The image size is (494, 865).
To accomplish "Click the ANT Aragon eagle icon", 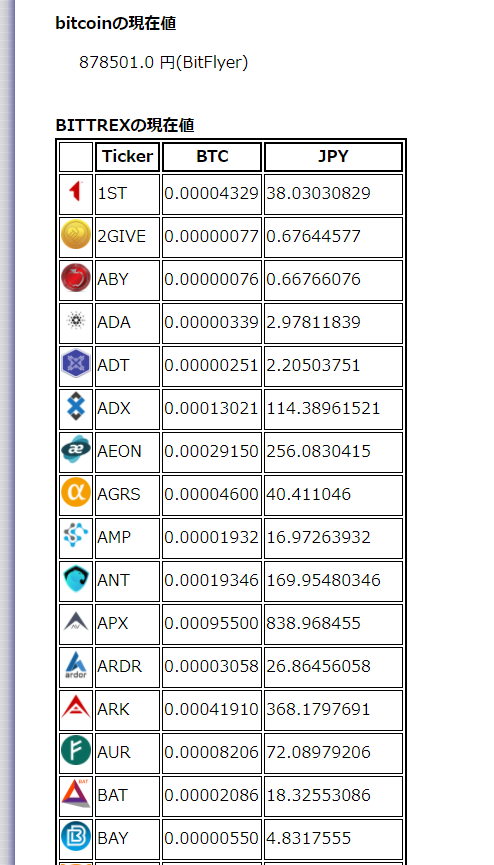I will tap(76, 579).
